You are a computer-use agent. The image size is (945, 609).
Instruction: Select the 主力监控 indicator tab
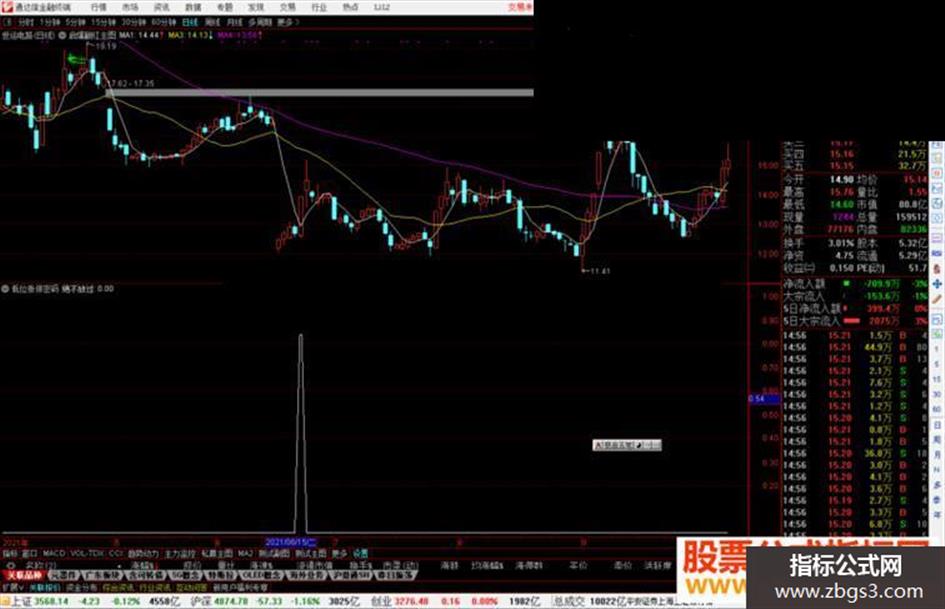180,553
